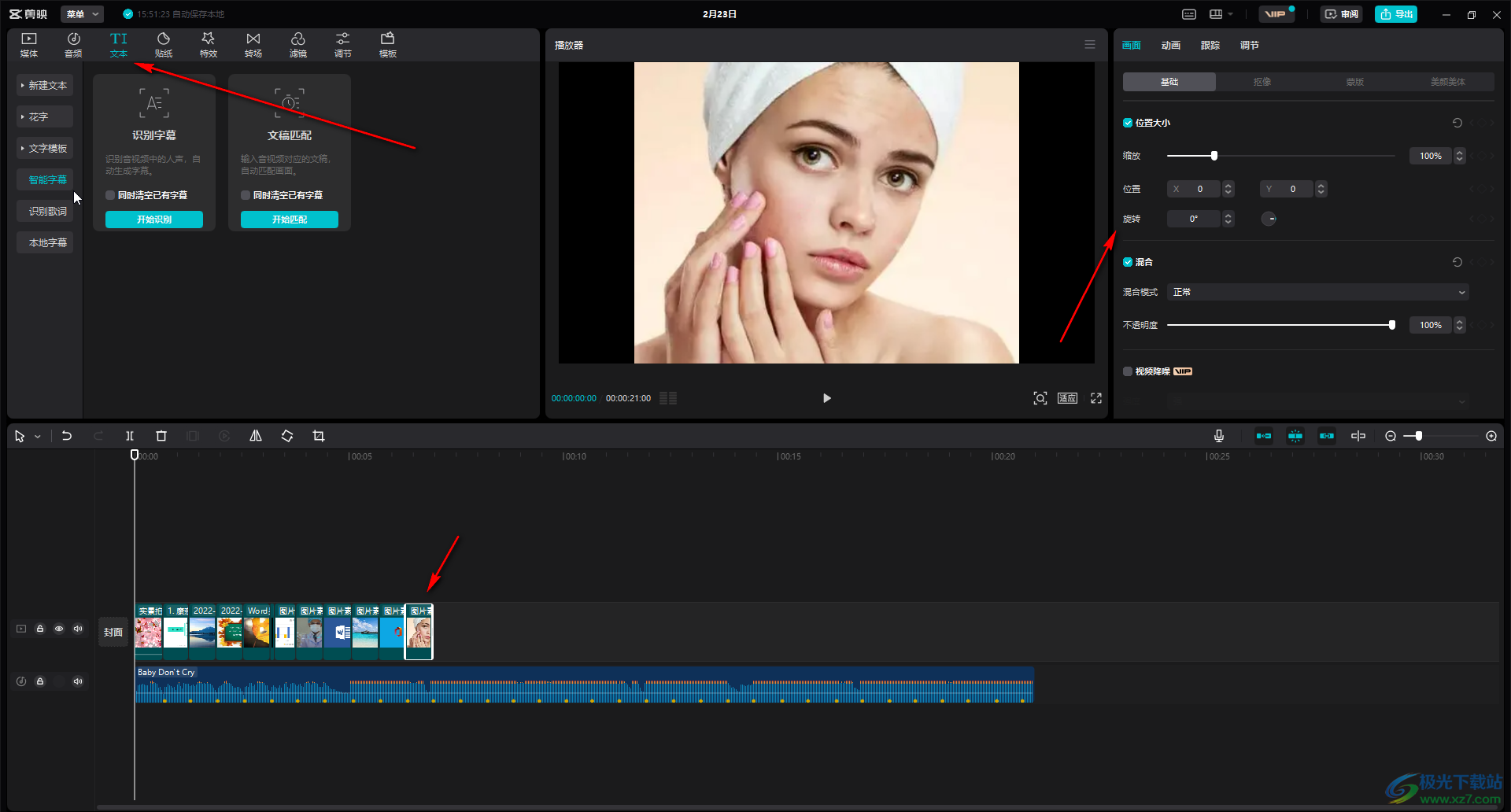1511x812 pixels.
Task: Switch to the 动画 tab
Action: 1171,46
